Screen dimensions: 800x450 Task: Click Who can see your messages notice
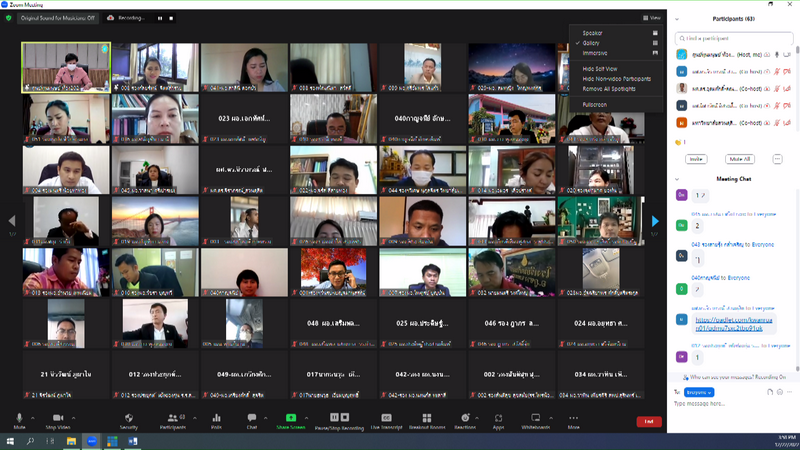click(x=734, y=377)
